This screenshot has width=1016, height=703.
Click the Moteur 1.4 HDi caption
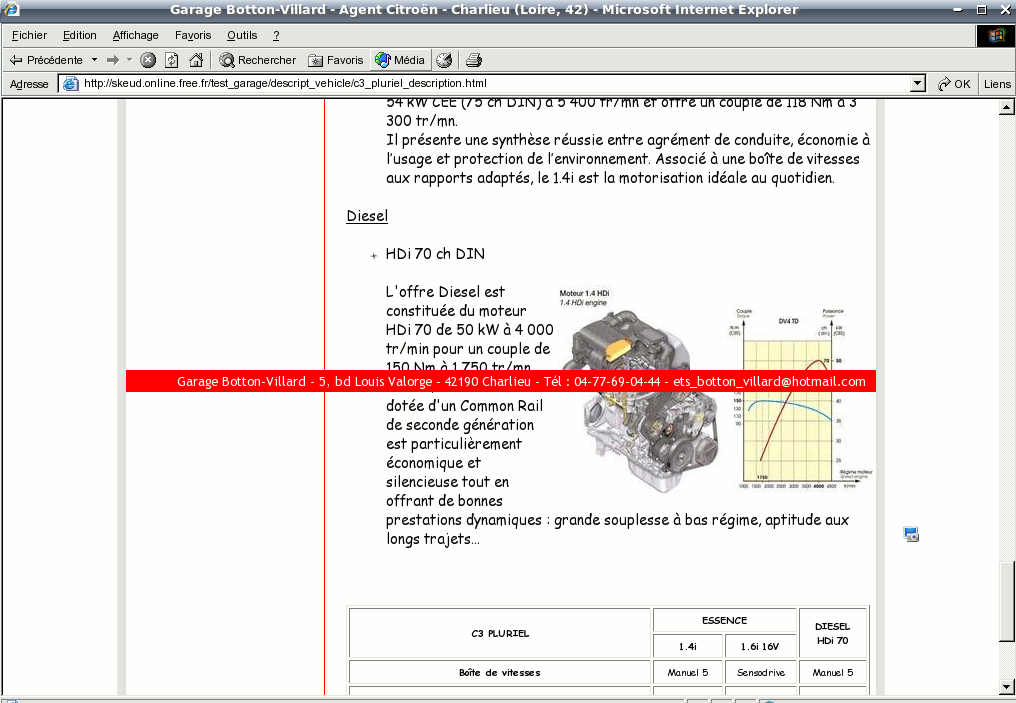click(x=584, y=294)
